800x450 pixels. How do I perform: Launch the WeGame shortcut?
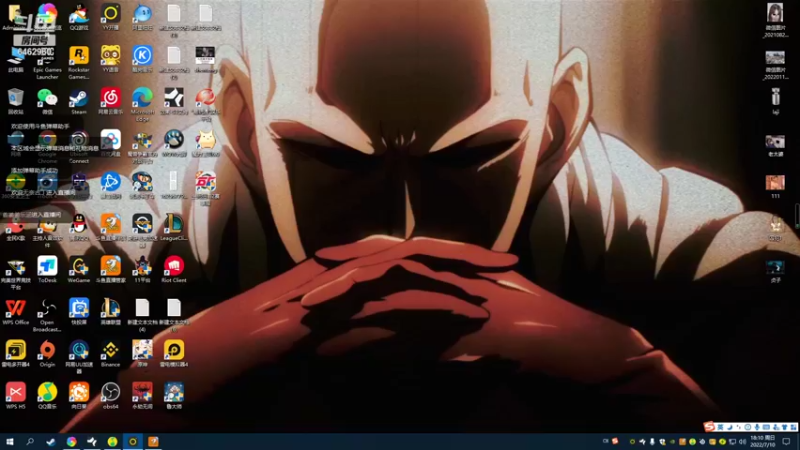(x=79, y=266)
